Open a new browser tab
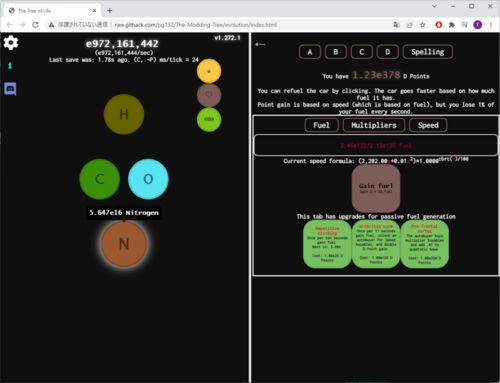Viewport: 500px width, 383px height. pos(109,11)
